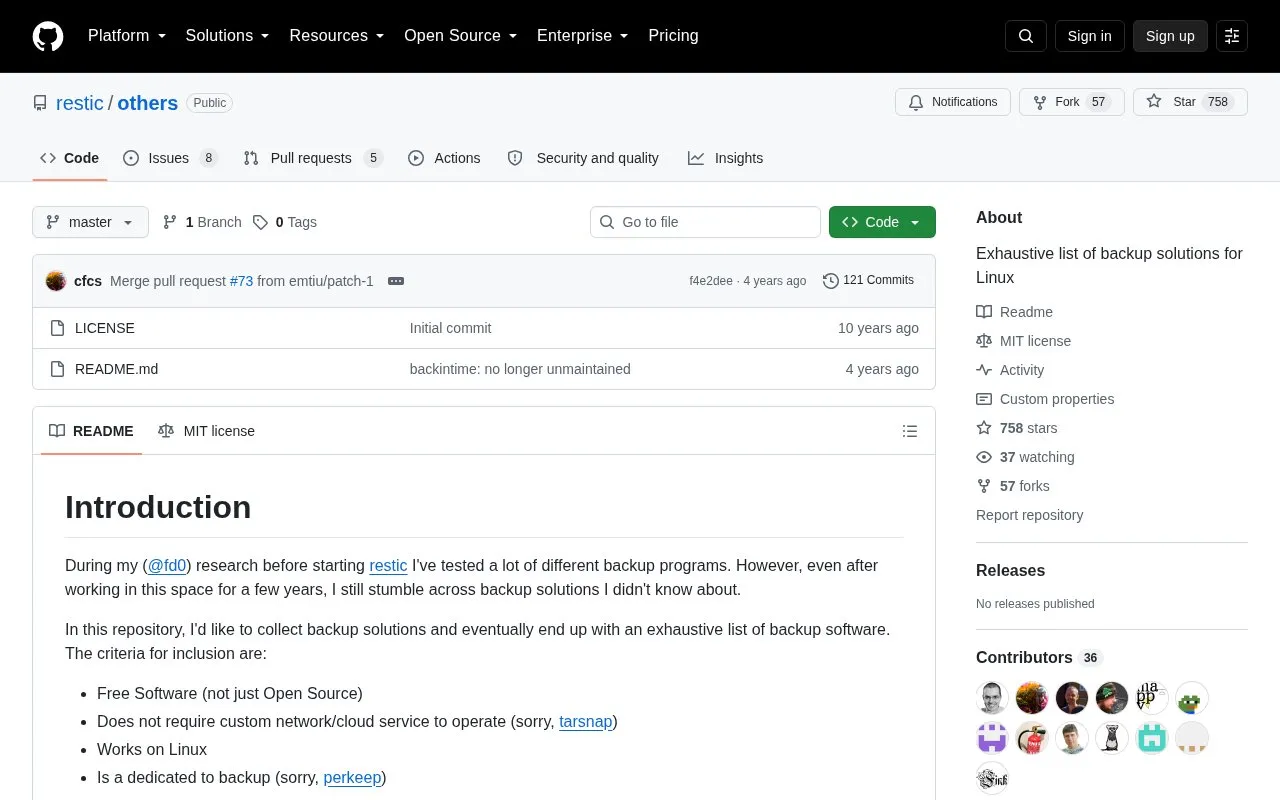Image resolution: width=1280 pixels, height=800 pixels.
Task: Open the Activity link in About
Action: click(1010, 370)
